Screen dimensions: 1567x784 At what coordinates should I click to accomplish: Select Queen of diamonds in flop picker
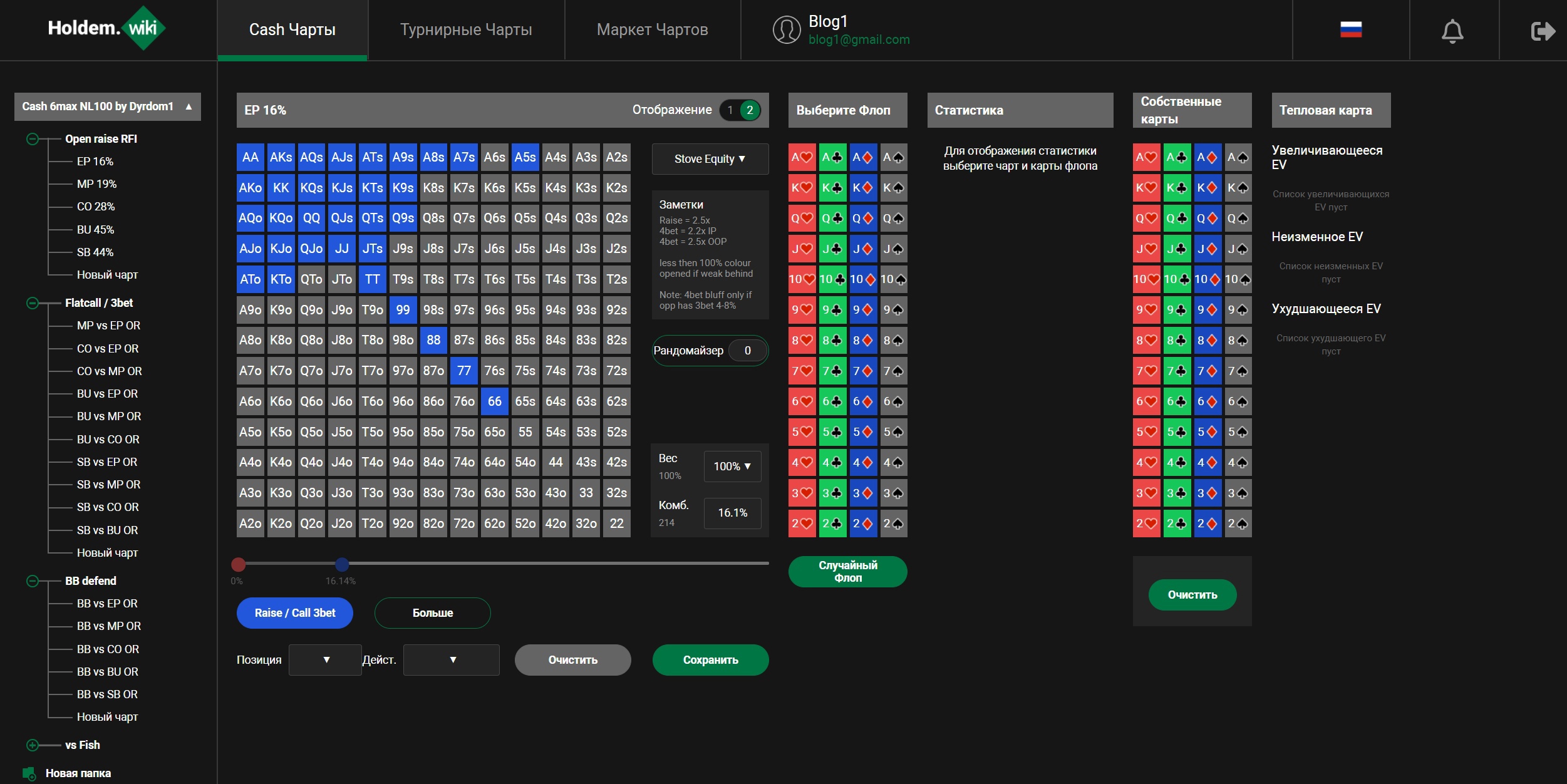(863, 218)
